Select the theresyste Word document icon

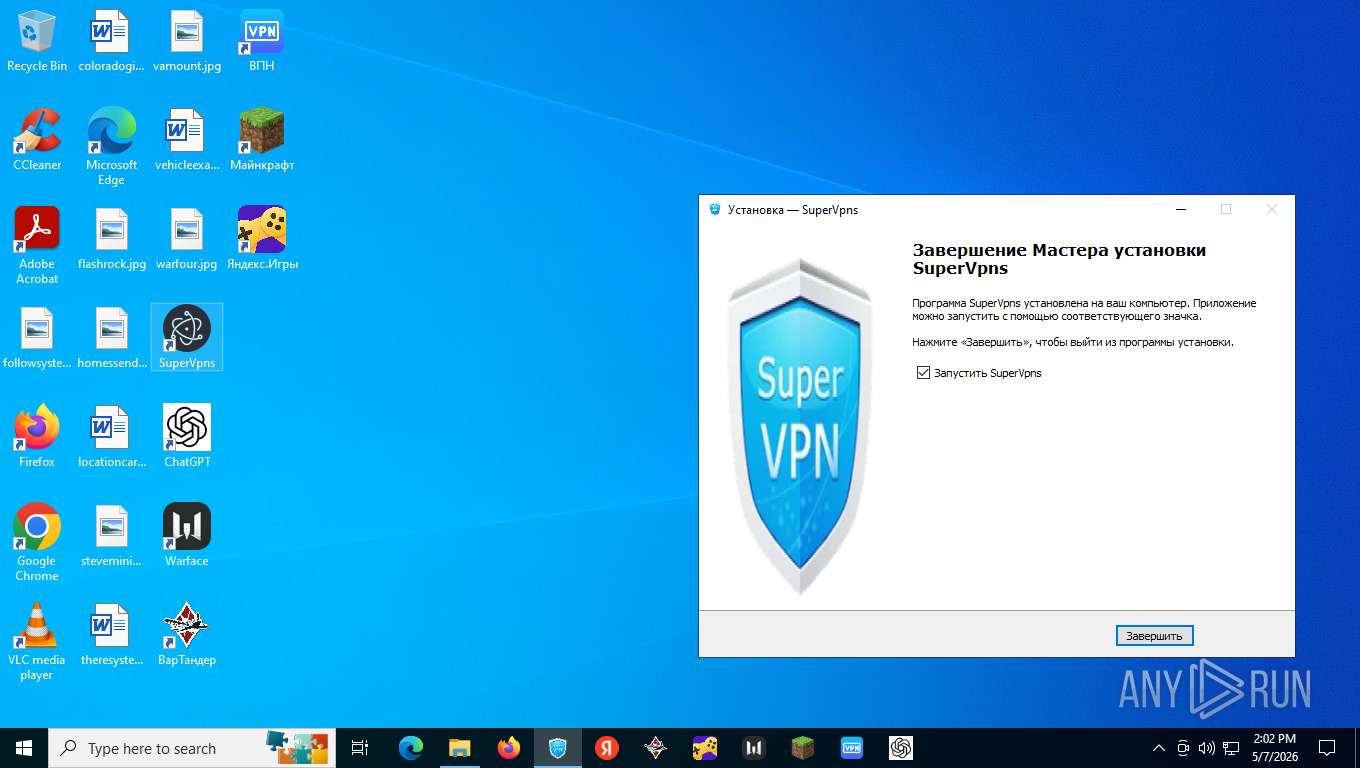point(112,635)
